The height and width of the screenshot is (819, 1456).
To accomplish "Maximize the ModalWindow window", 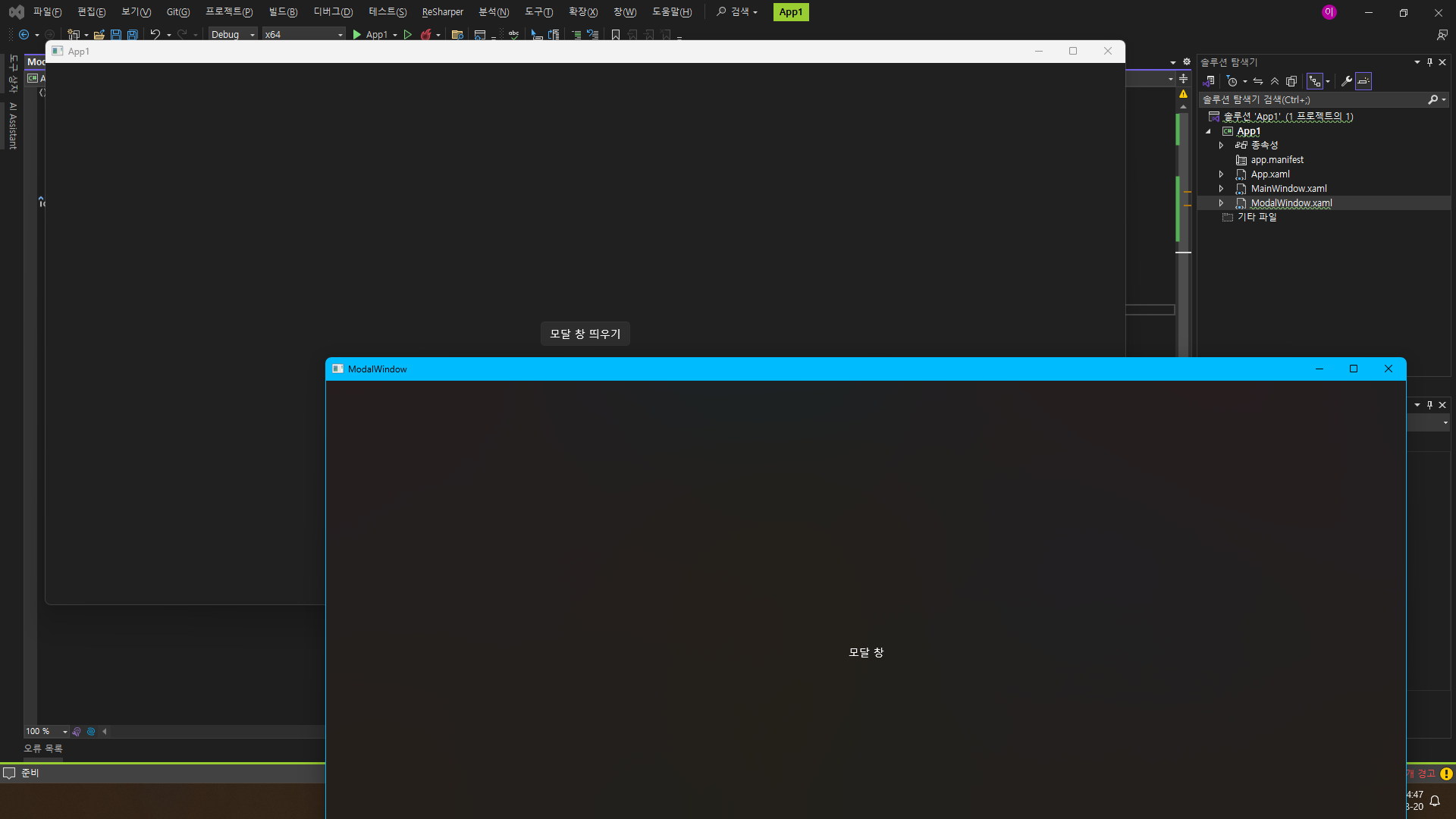I will 1354,369.
